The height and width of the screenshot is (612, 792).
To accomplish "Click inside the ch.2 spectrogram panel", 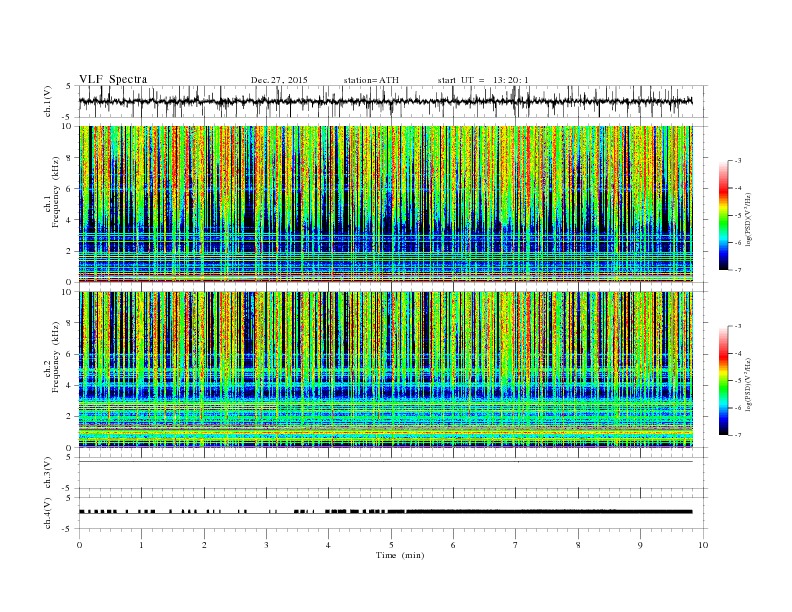I will (386, 369).
